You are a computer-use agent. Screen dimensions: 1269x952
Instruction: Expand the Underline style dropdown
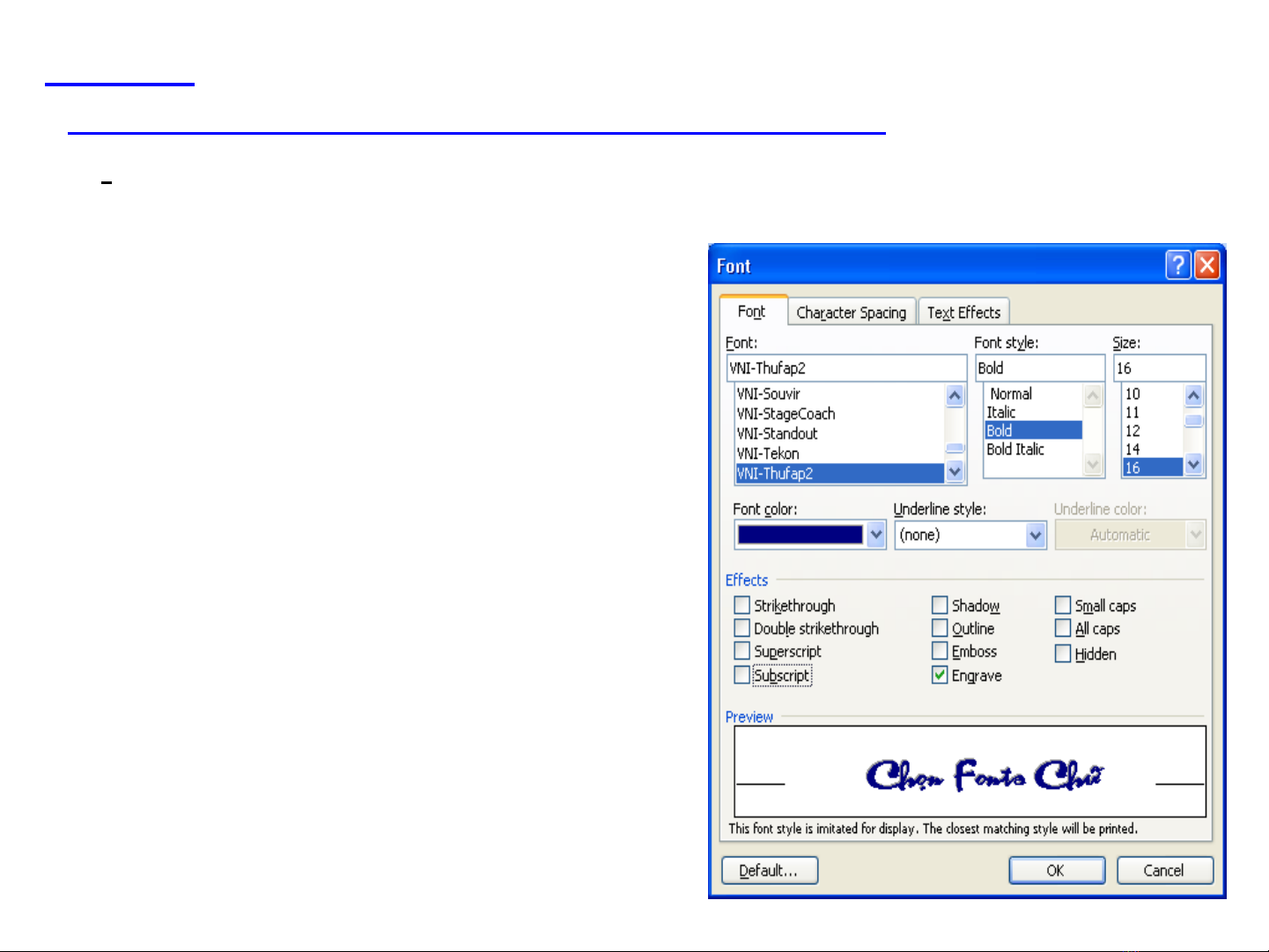1036,535
